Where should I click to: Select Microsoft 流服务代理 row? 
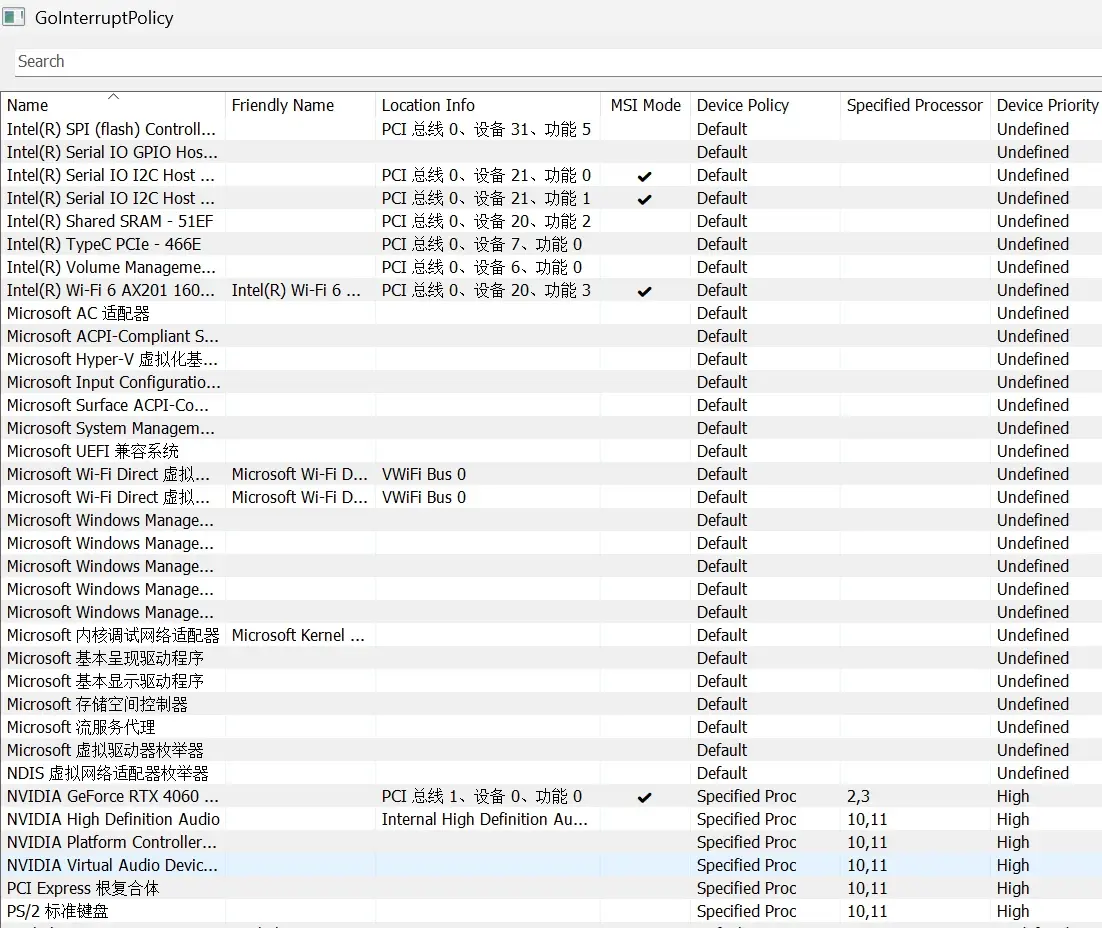tap(551, 728)
